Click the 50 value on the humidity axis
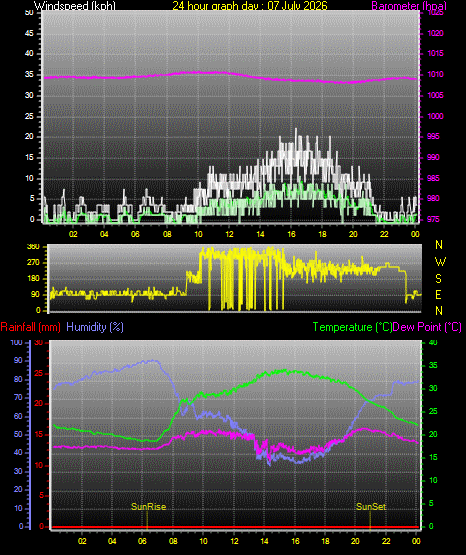 pos(18,434)
